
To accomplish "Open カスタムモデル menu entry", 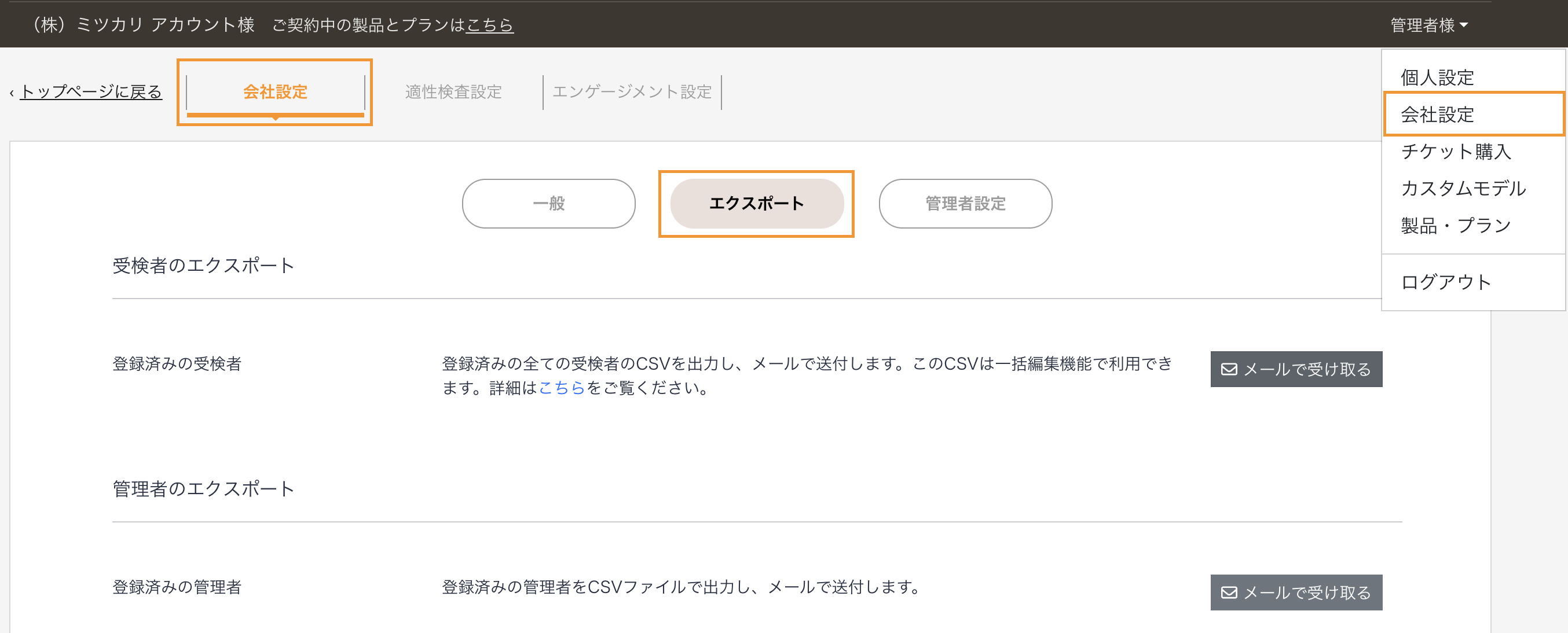I will tap(1463, 189).
